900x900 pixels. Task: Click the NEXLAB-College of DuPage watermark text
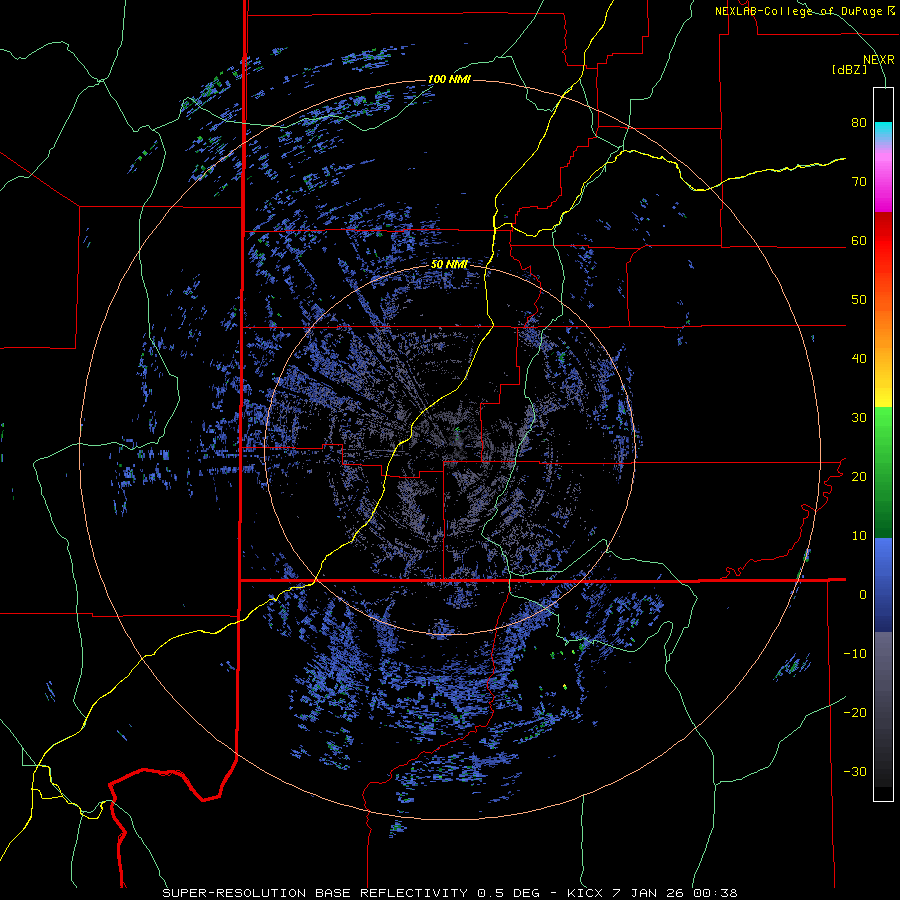click(x=804, y=11)
